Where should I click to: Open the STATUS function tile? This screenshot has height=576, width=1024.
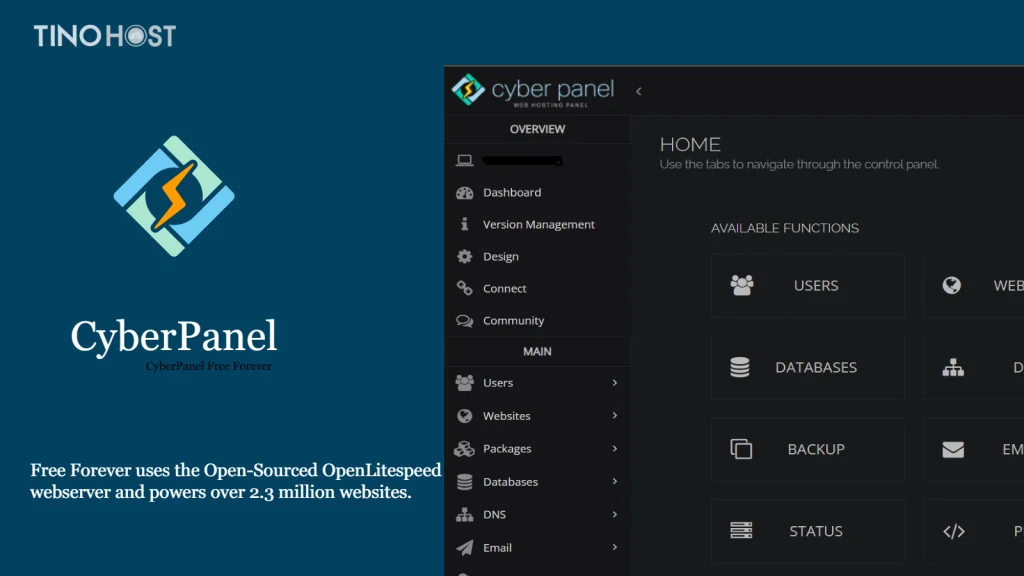[x=808, y=531]
